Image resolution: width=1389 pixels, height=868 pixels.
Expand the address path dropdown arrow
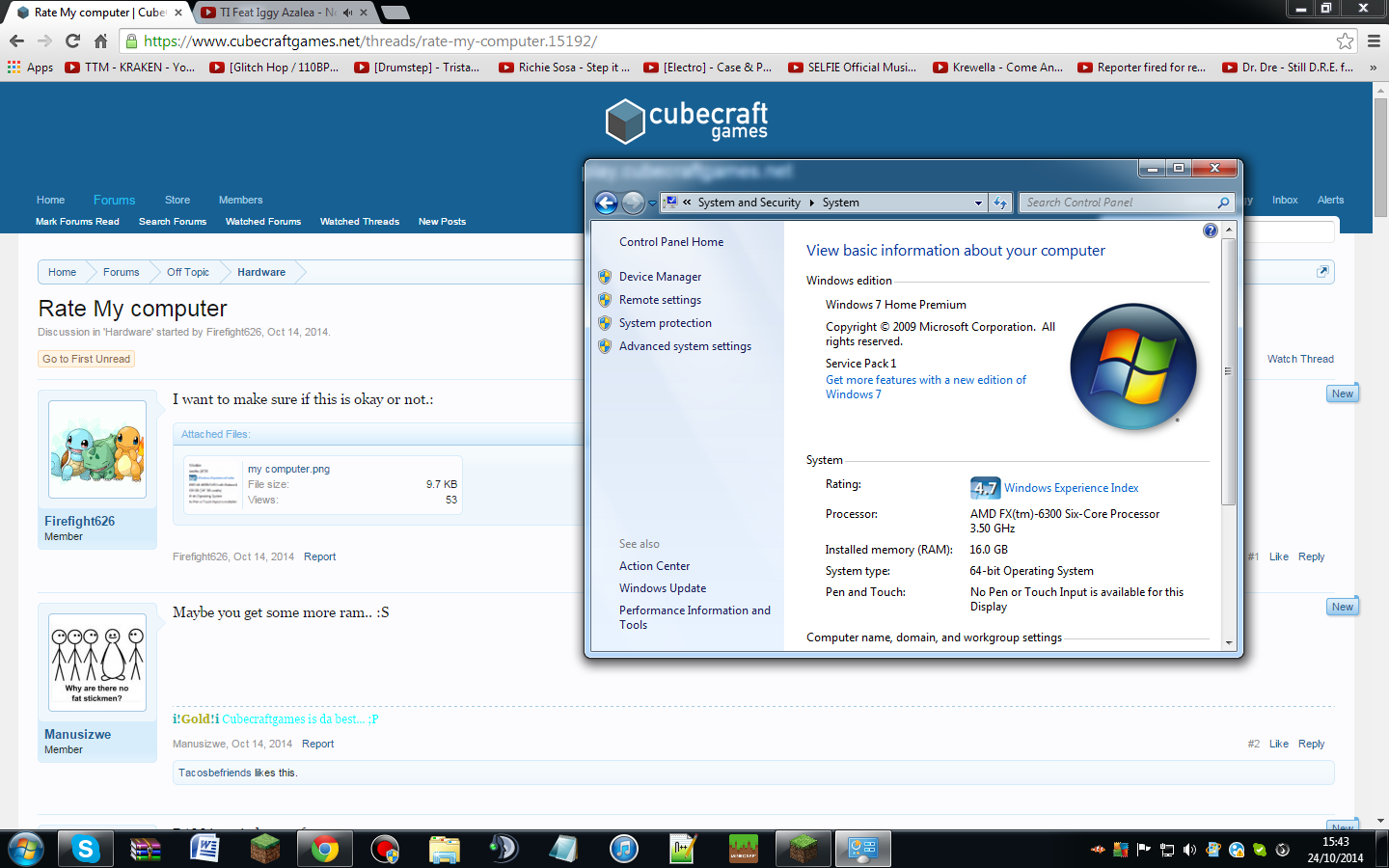click(x=978, y=203)
